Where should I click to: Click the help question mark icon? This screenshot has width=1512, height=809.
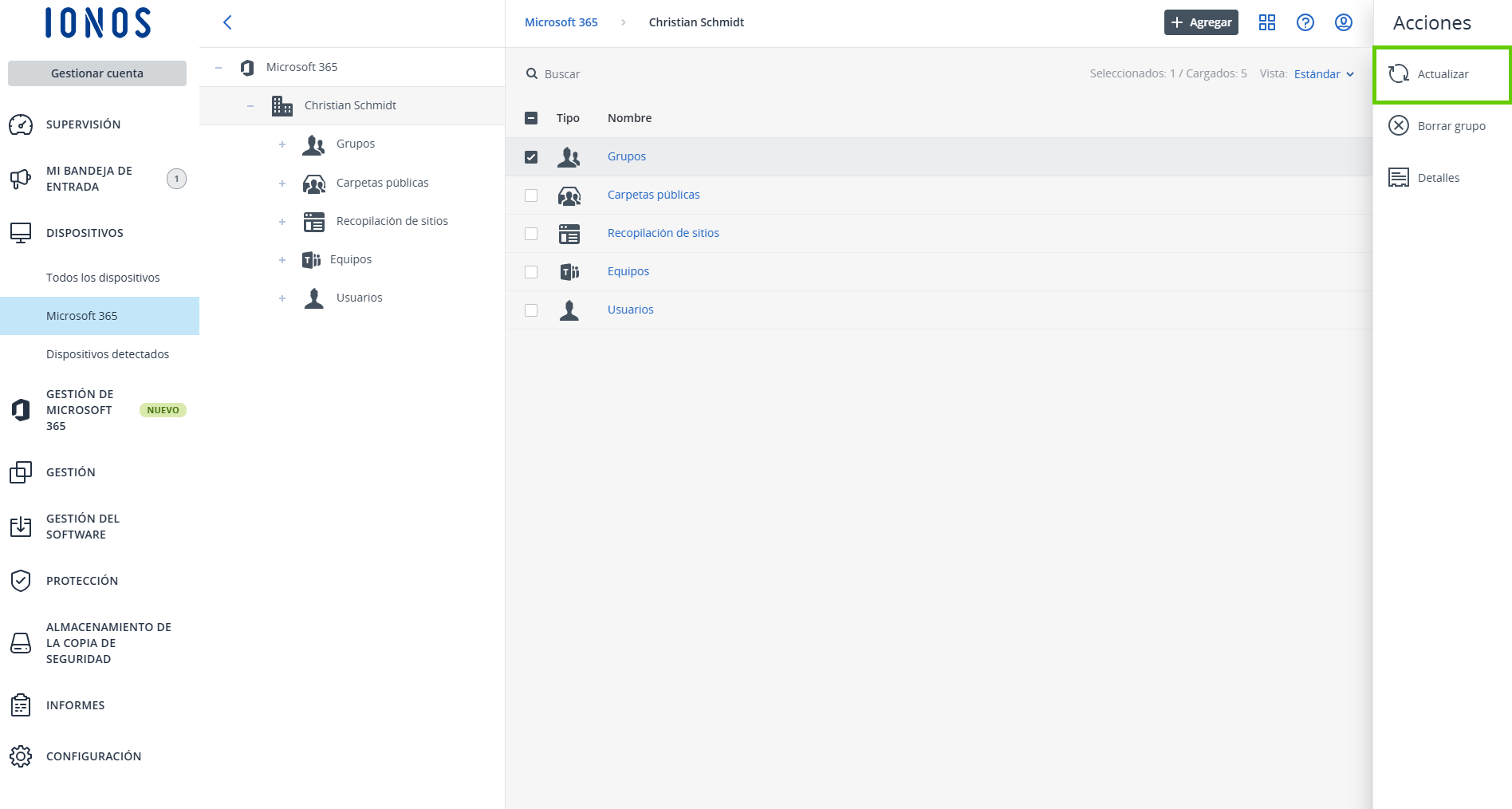(x=1305, y=22)
